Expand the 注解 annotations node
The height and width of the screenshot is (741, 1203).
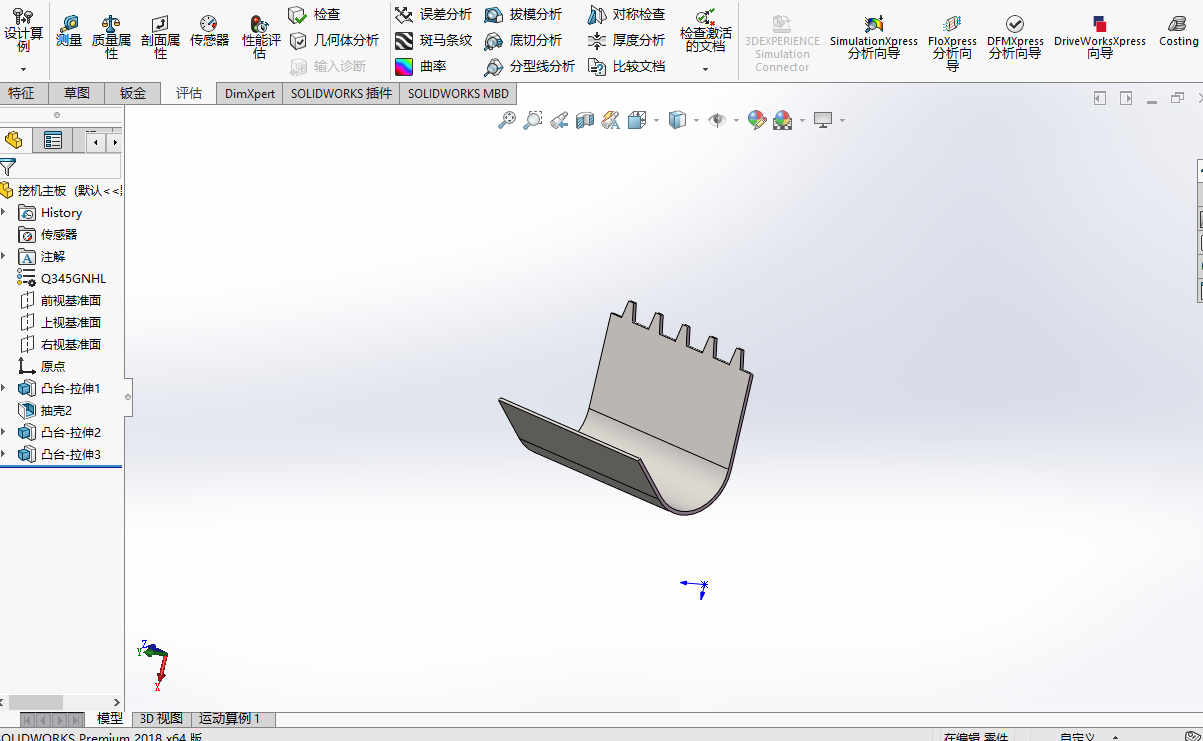[x=4, y=256]
